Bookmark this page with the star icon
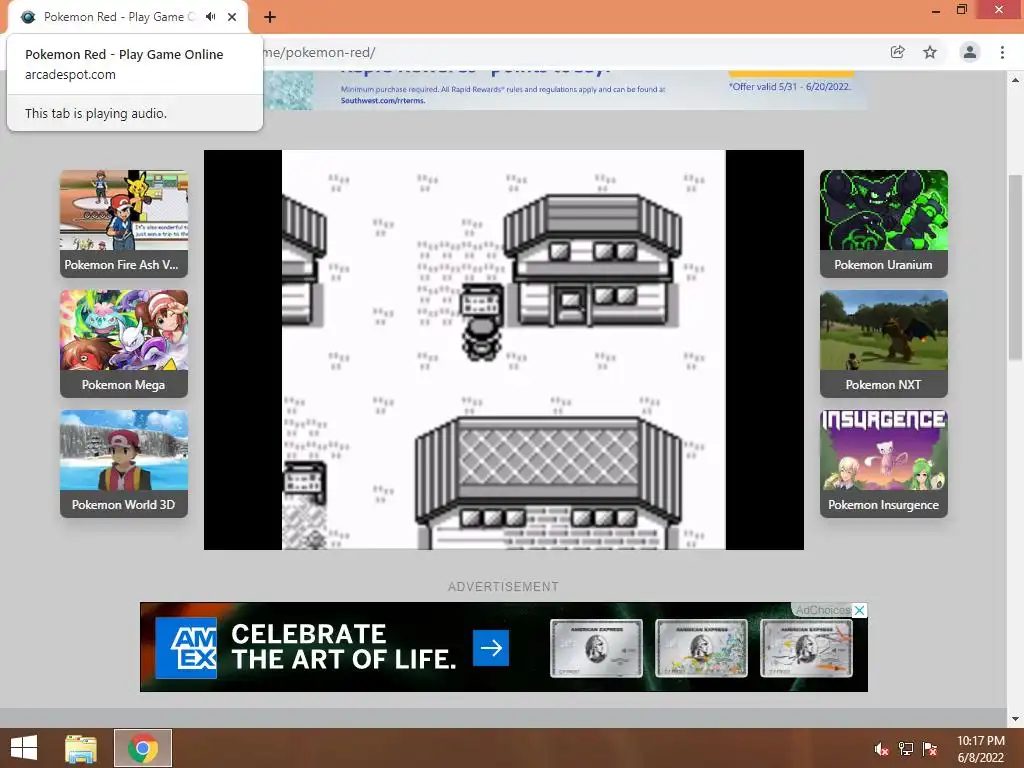 930,52
